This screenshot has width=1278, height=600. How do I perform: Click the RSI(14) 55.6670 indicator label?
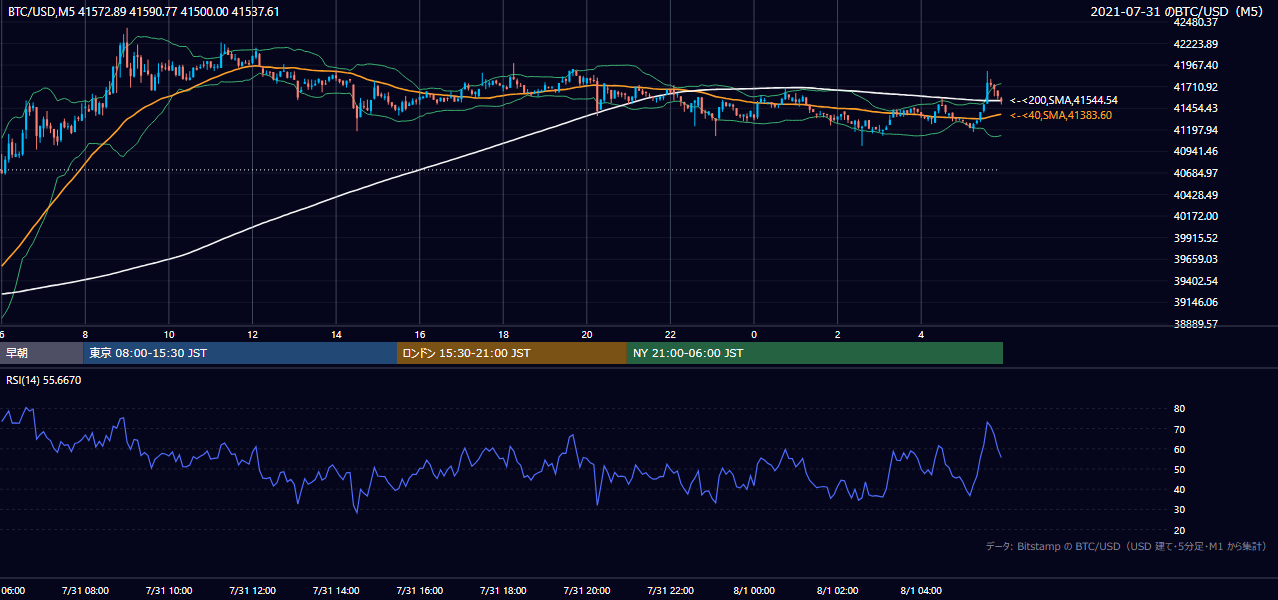click(x=43, y=380)
